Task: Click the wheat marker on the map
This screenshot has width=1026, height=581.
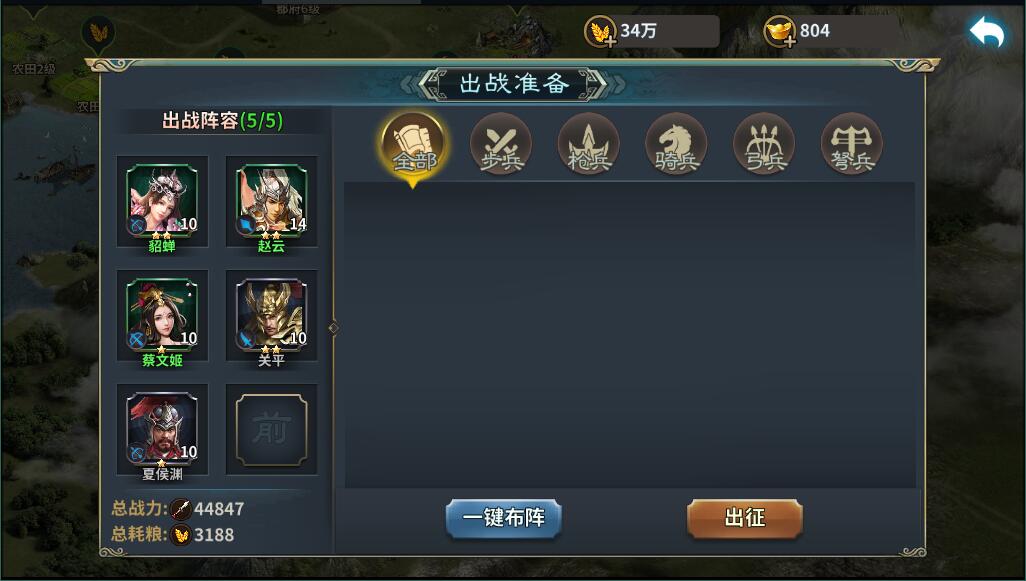Action: pos(98,32)
